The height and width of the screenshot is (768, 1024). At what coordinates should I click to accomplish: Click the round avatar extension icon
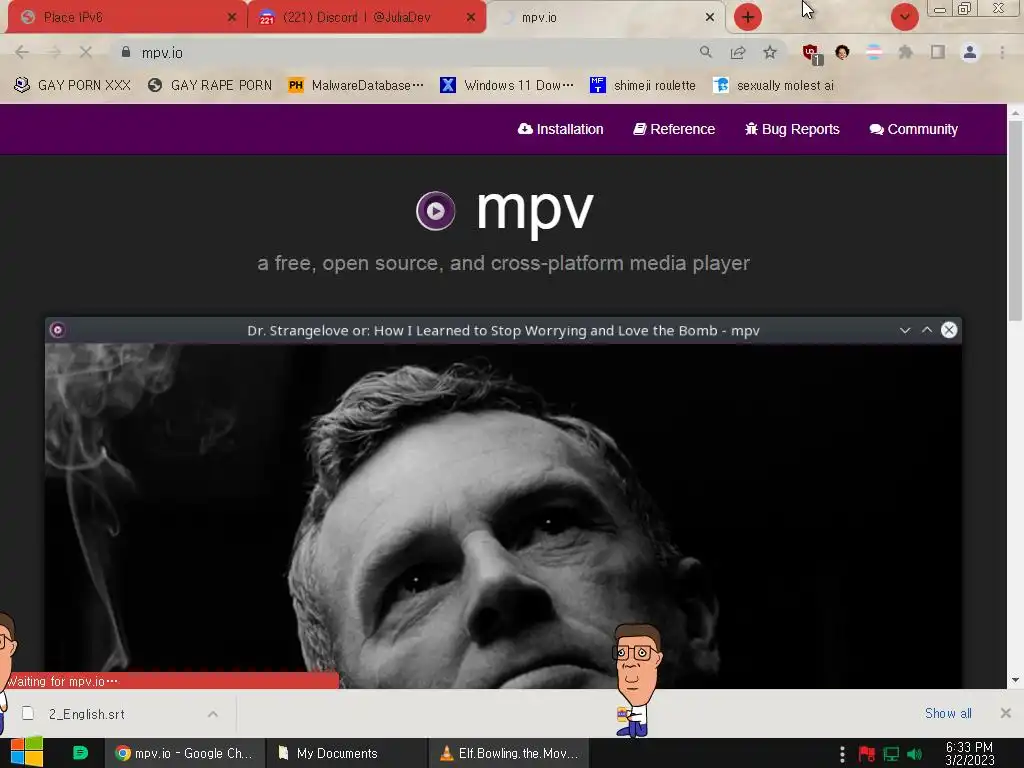[842, 52]
